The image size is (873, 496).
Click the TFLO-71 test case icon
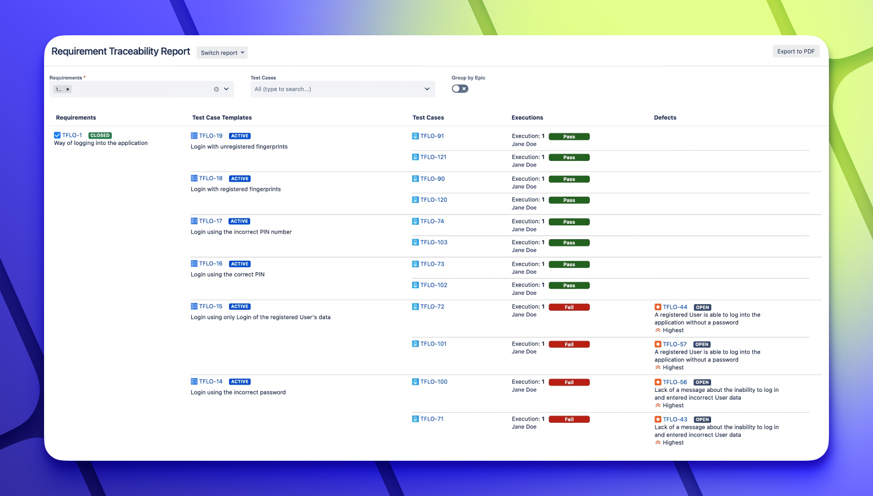pyautogui.click(x=415, y=419)
